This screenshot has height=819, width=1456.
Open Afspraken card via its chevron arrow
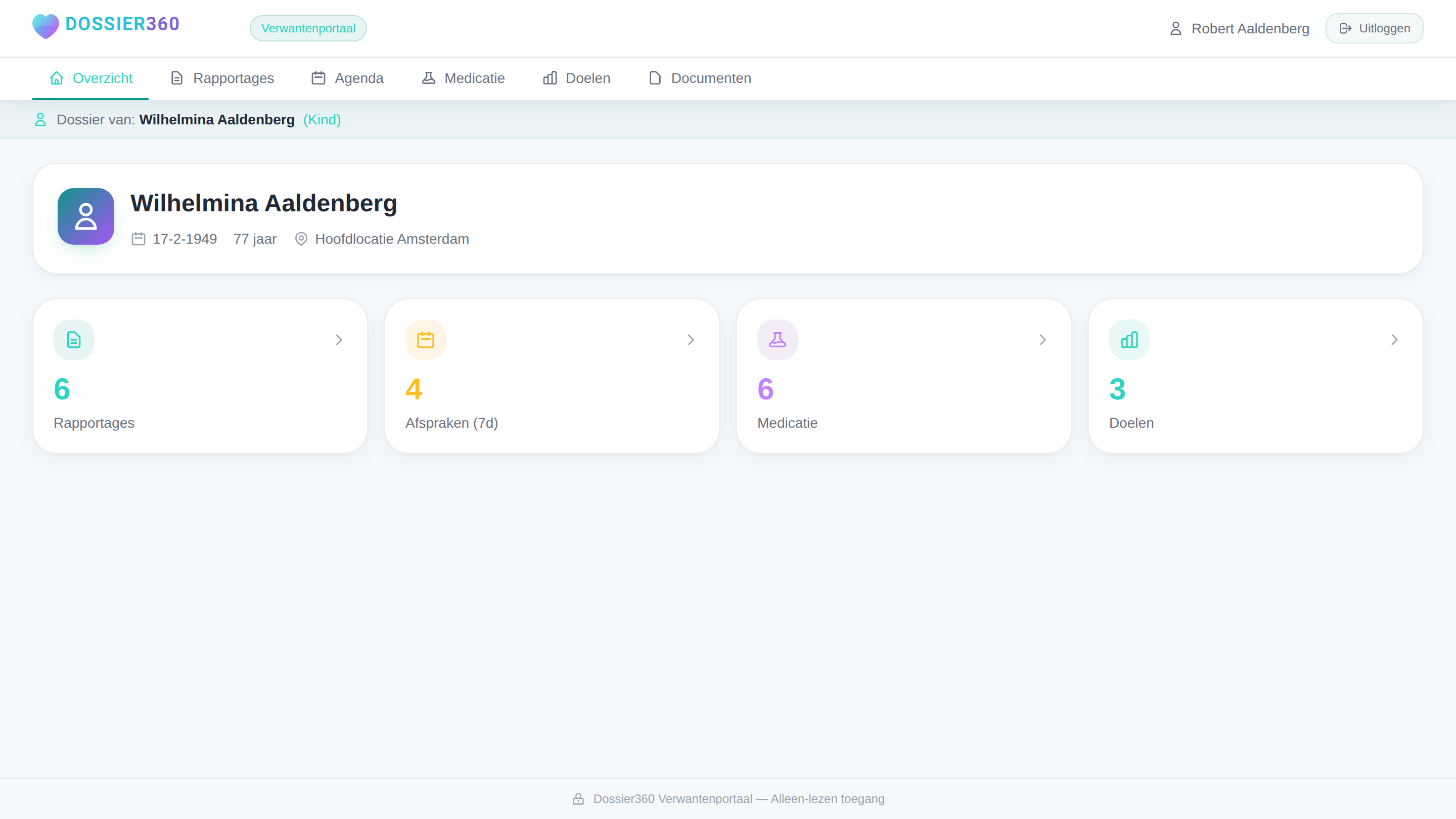pos(690,340)
